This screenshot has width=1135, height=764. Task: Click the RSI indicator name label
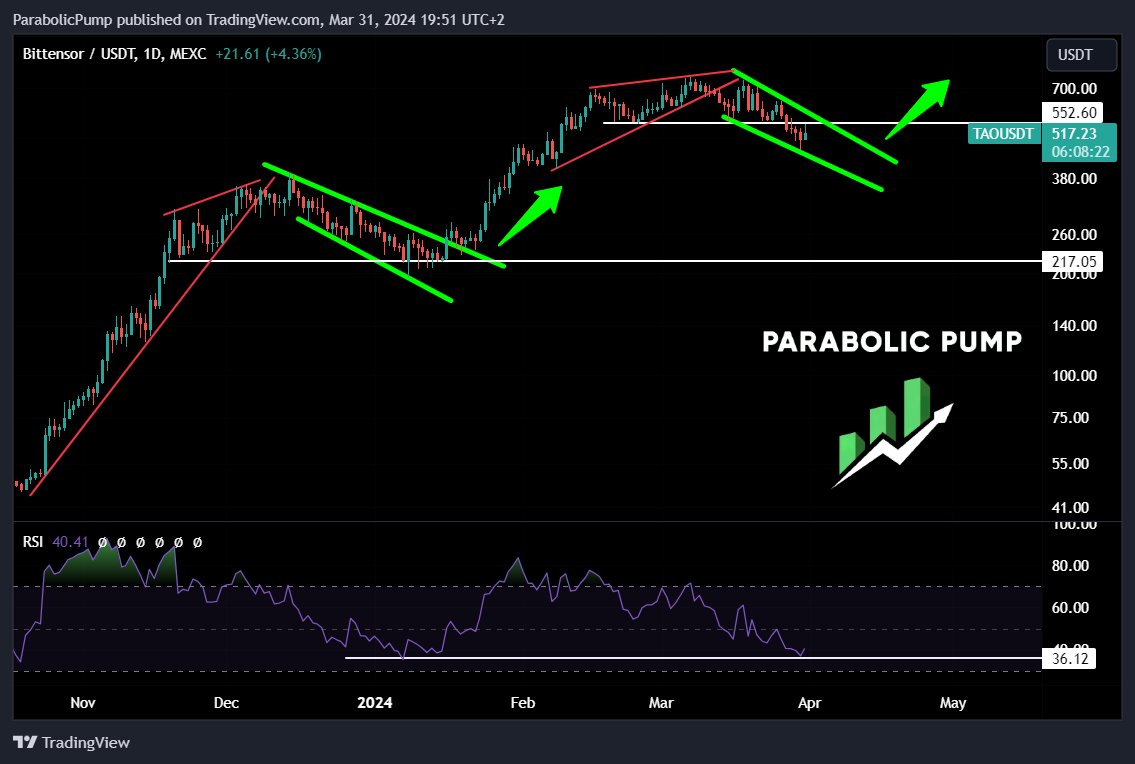coord(33,542)
